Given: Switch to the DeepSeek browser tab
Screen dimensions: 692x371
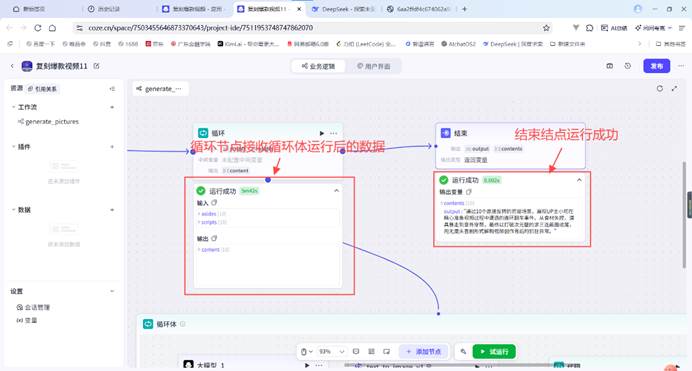Looking at the screenshot, I should (x=344, y=9).
